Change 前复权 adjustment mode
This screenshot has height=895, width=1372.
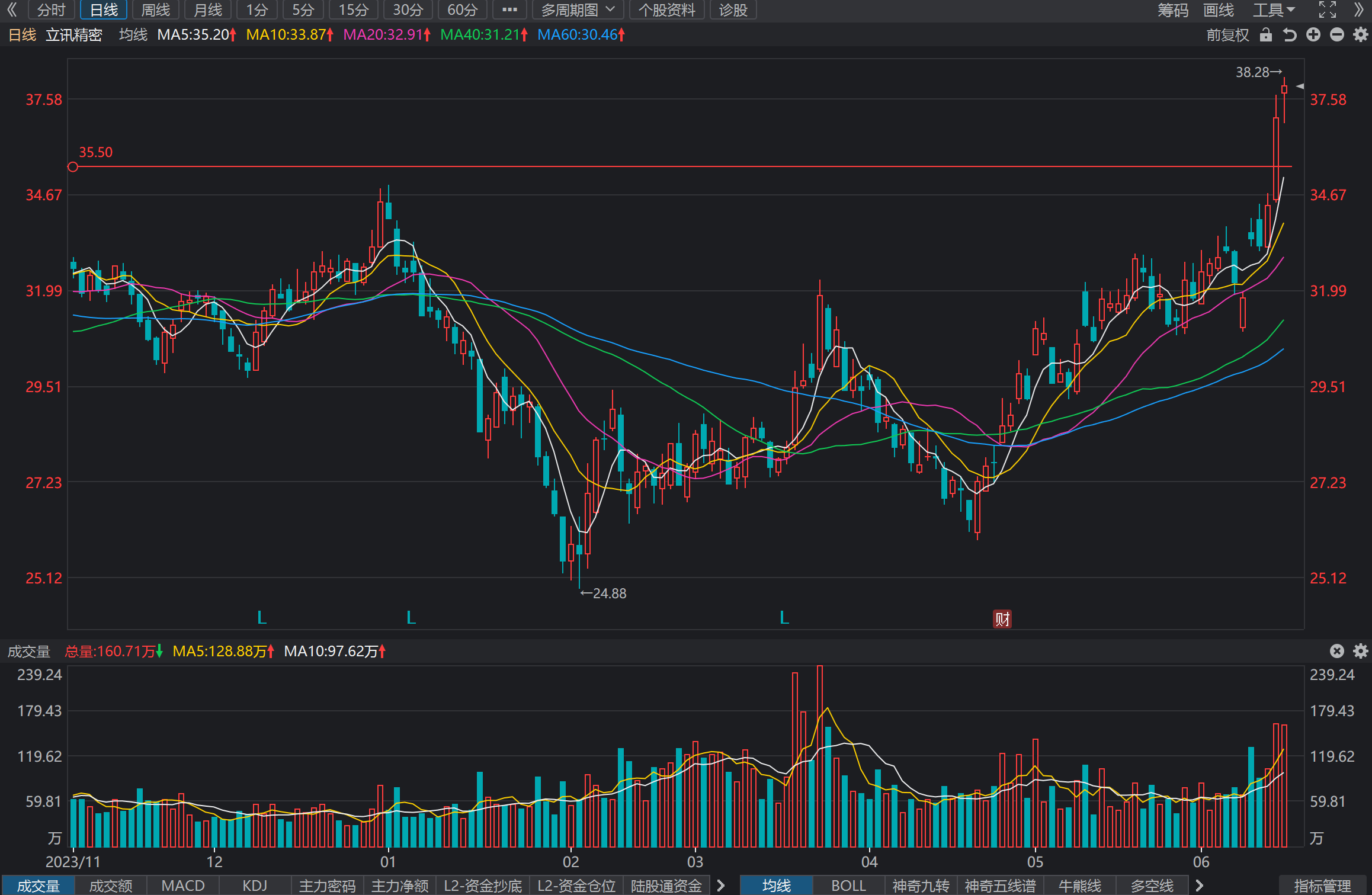(x=1227, y=35)
